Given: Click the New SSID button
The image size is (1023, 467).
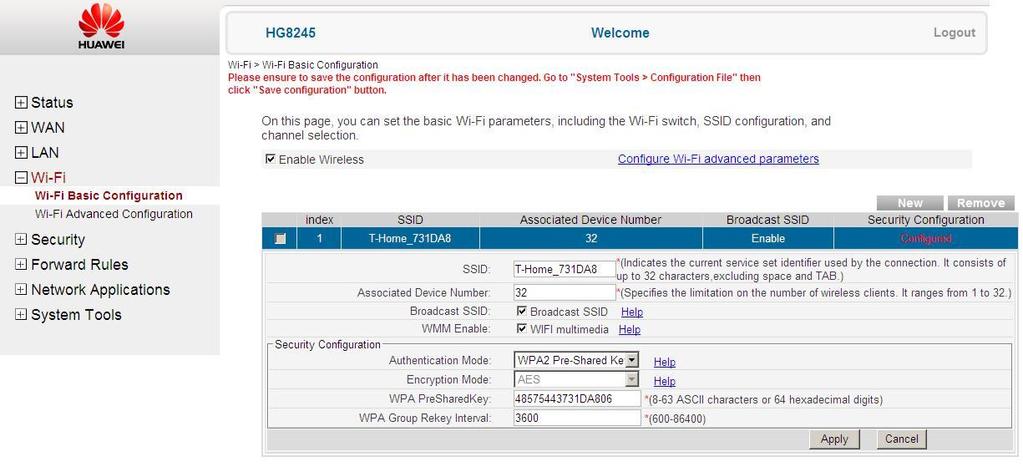Looking at the screenshot, I should tap(910, 203).
